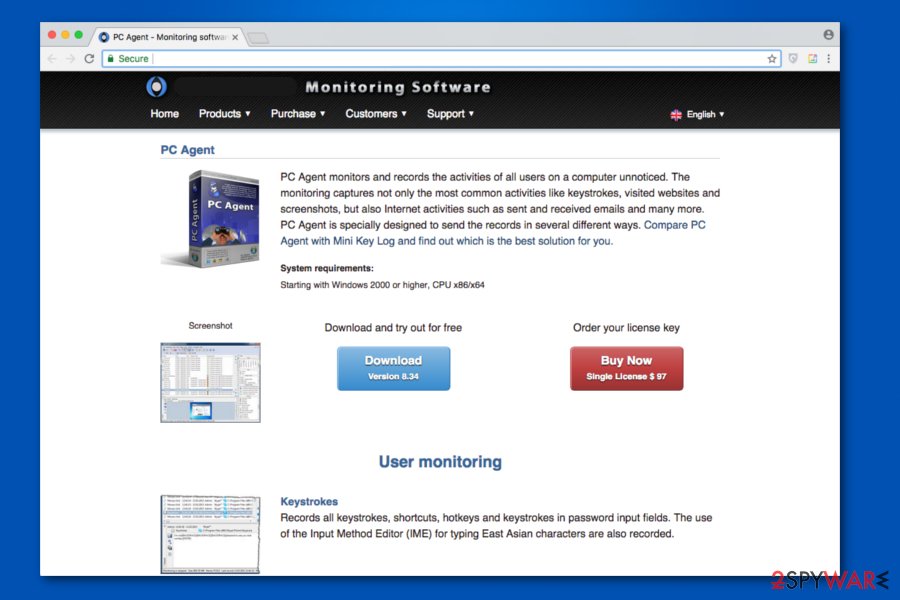This screenshot has width=900, height=600.
Task: Click the browser back arrow
Action: (51, 58)
